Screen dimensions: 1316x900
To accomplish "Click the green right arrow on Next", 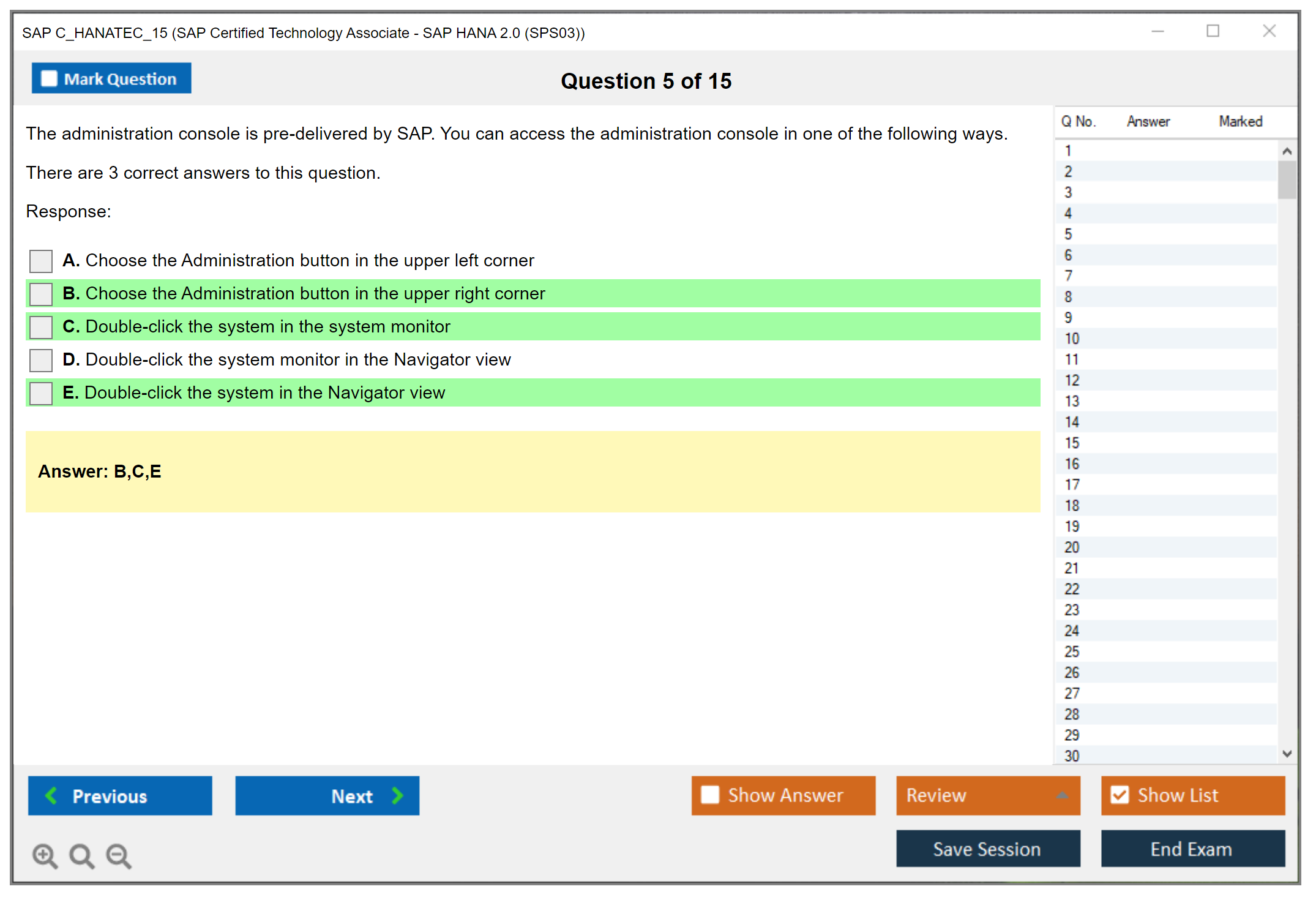I will pos(397,795).
